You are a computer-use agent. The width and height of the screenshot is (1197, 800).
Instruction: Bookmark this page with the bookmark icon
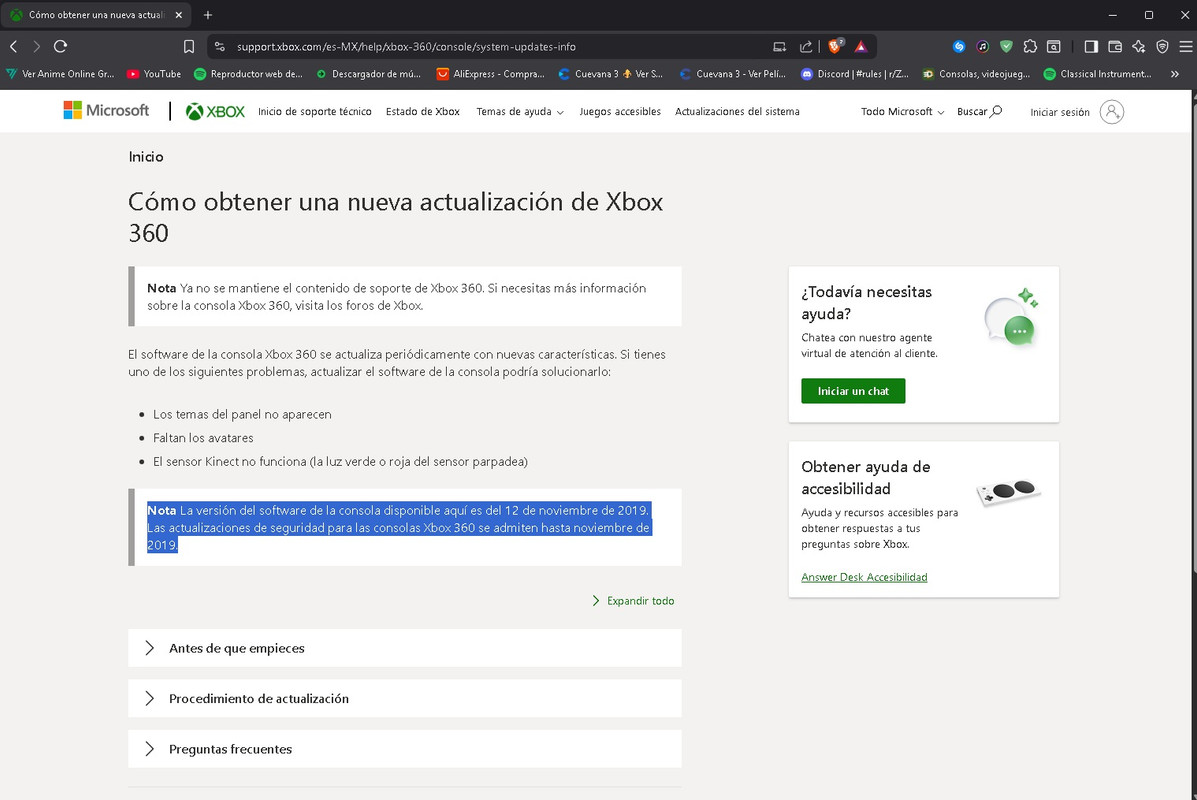[x=189, y=47]
